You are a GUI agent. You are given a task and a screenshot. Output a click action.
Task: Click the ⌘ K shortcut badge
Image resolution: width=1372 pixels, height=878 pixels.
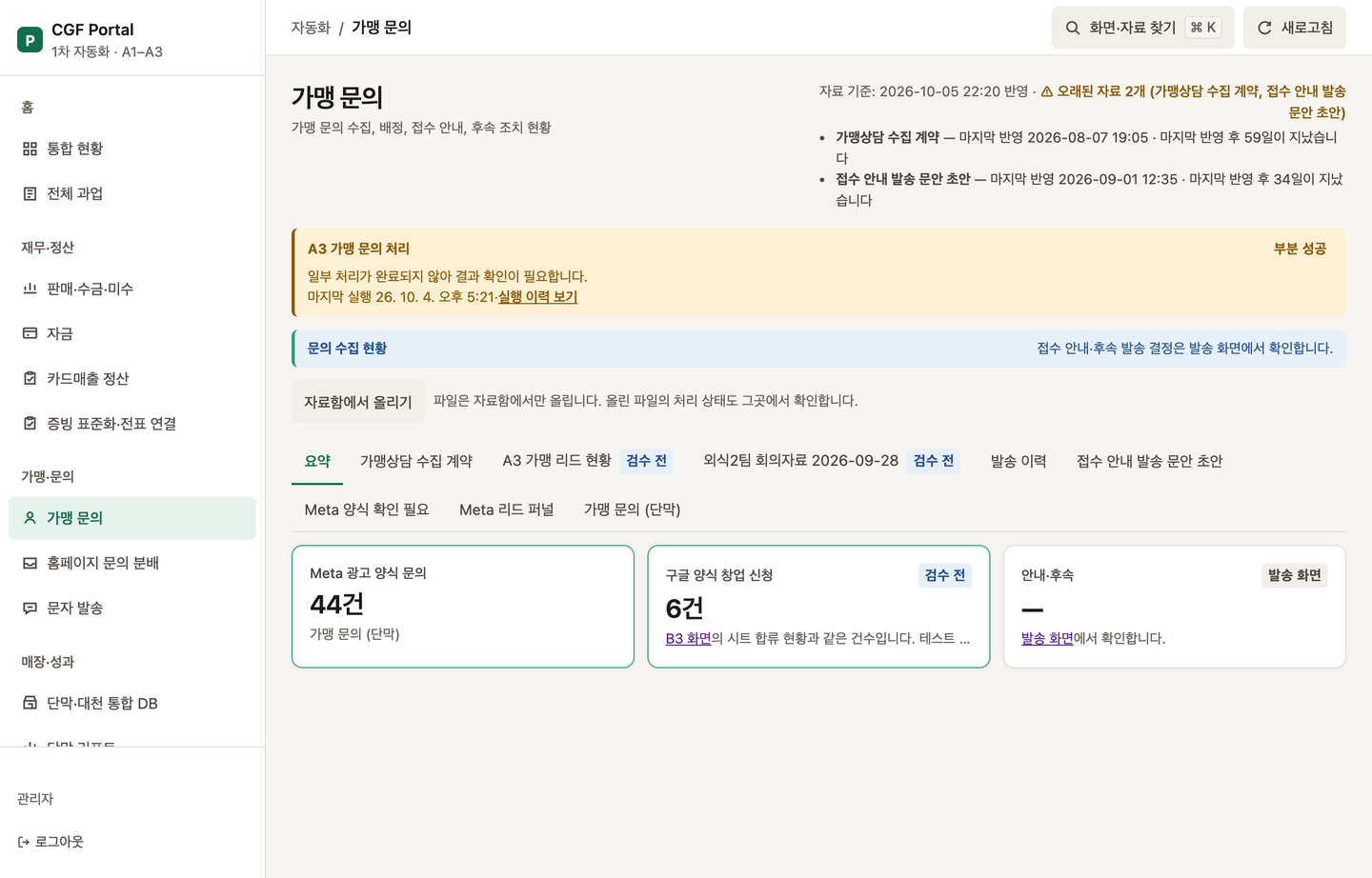click(1203, 28)
